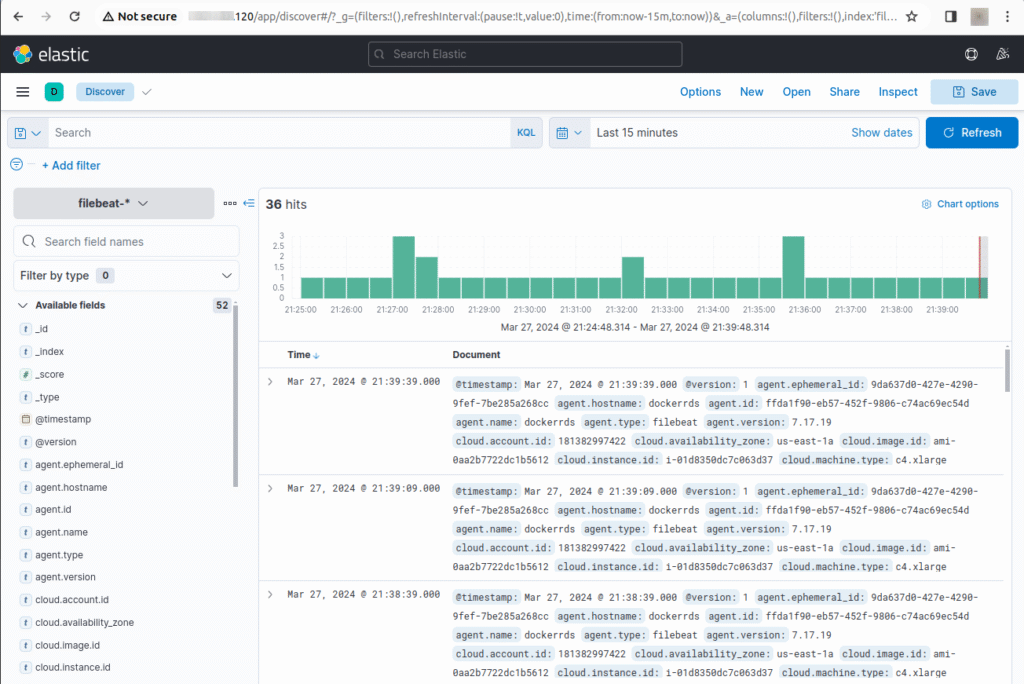Open the chevron beside Discover breadcrumb
Viewport: 1024px width, 684px height.
(x=147, y=92)
